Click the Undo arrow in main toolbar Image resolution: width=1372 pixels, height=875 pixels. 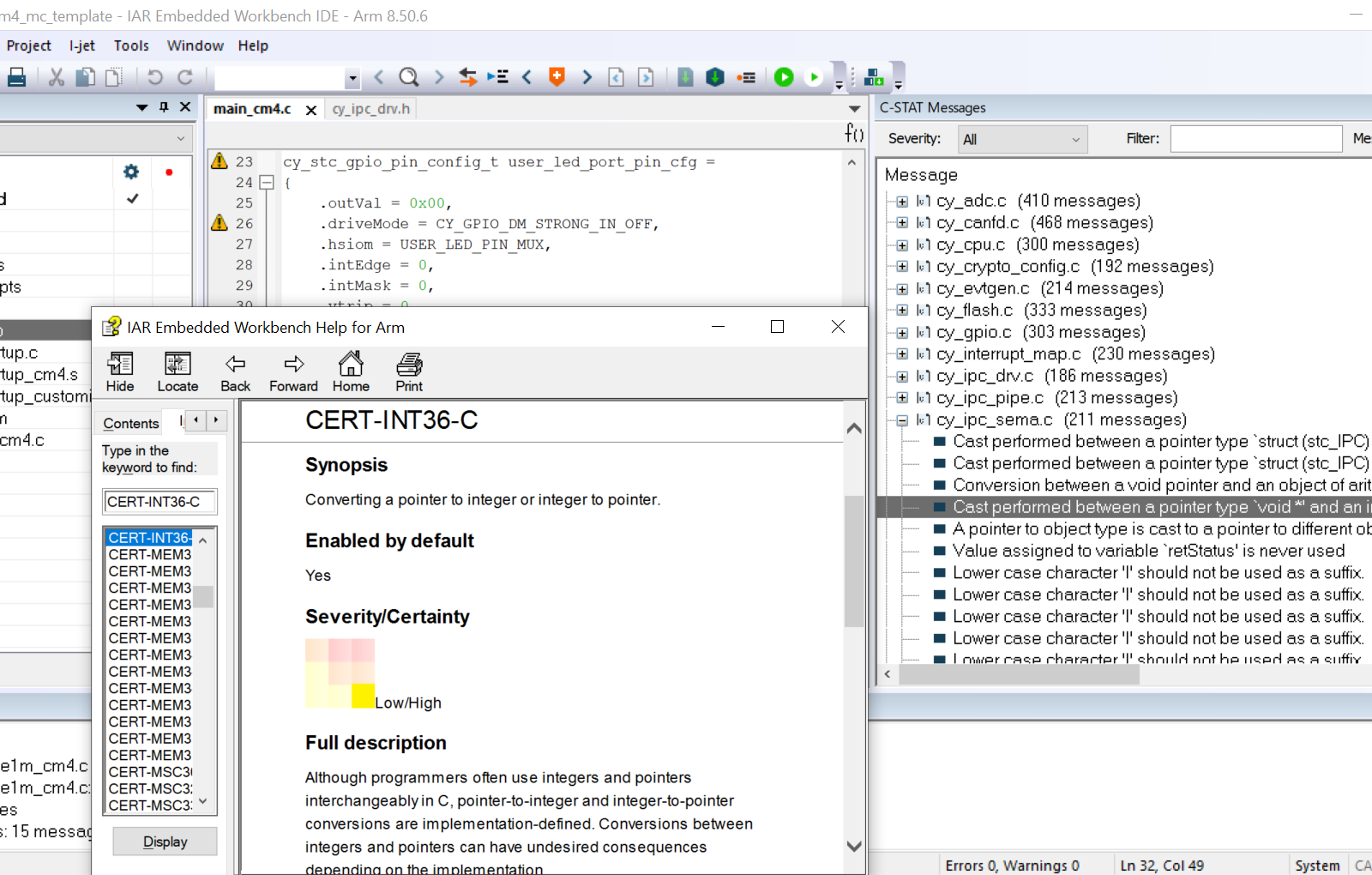(x=155, y=77)
